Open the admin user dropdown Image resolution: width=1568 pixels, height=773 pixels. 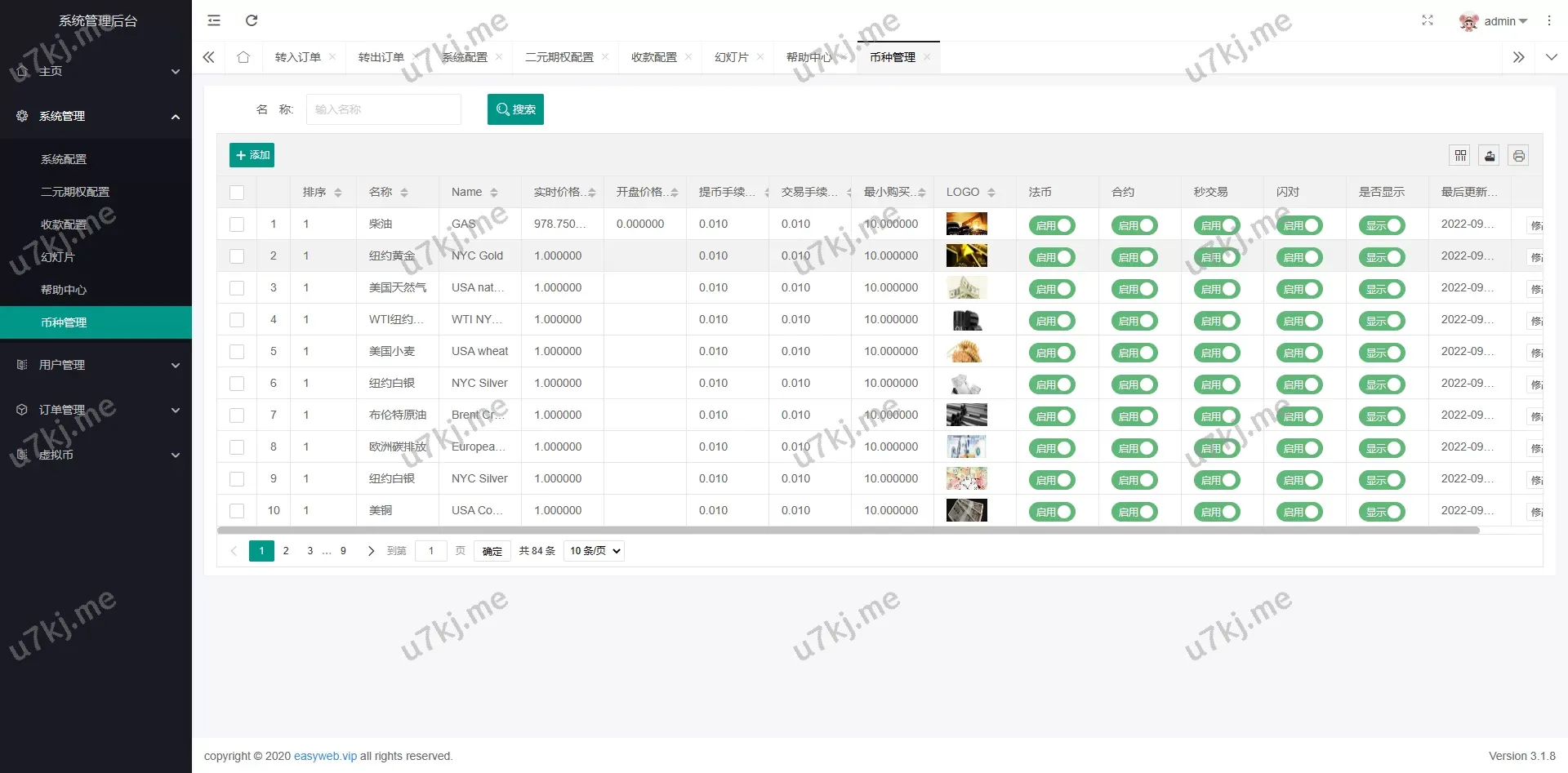pos(1494,21)
